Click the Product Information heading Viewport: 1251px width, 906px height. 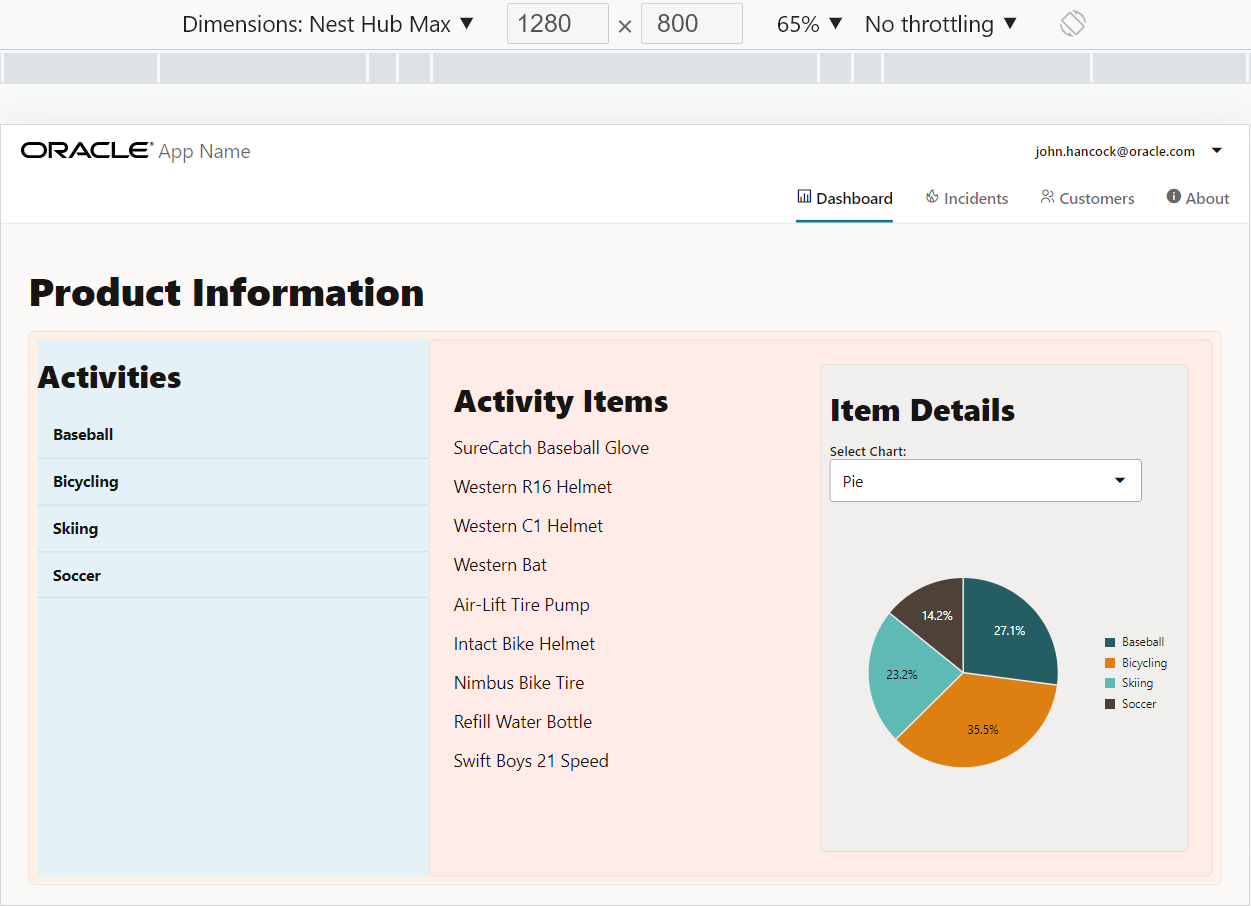[x=227, y=293]
